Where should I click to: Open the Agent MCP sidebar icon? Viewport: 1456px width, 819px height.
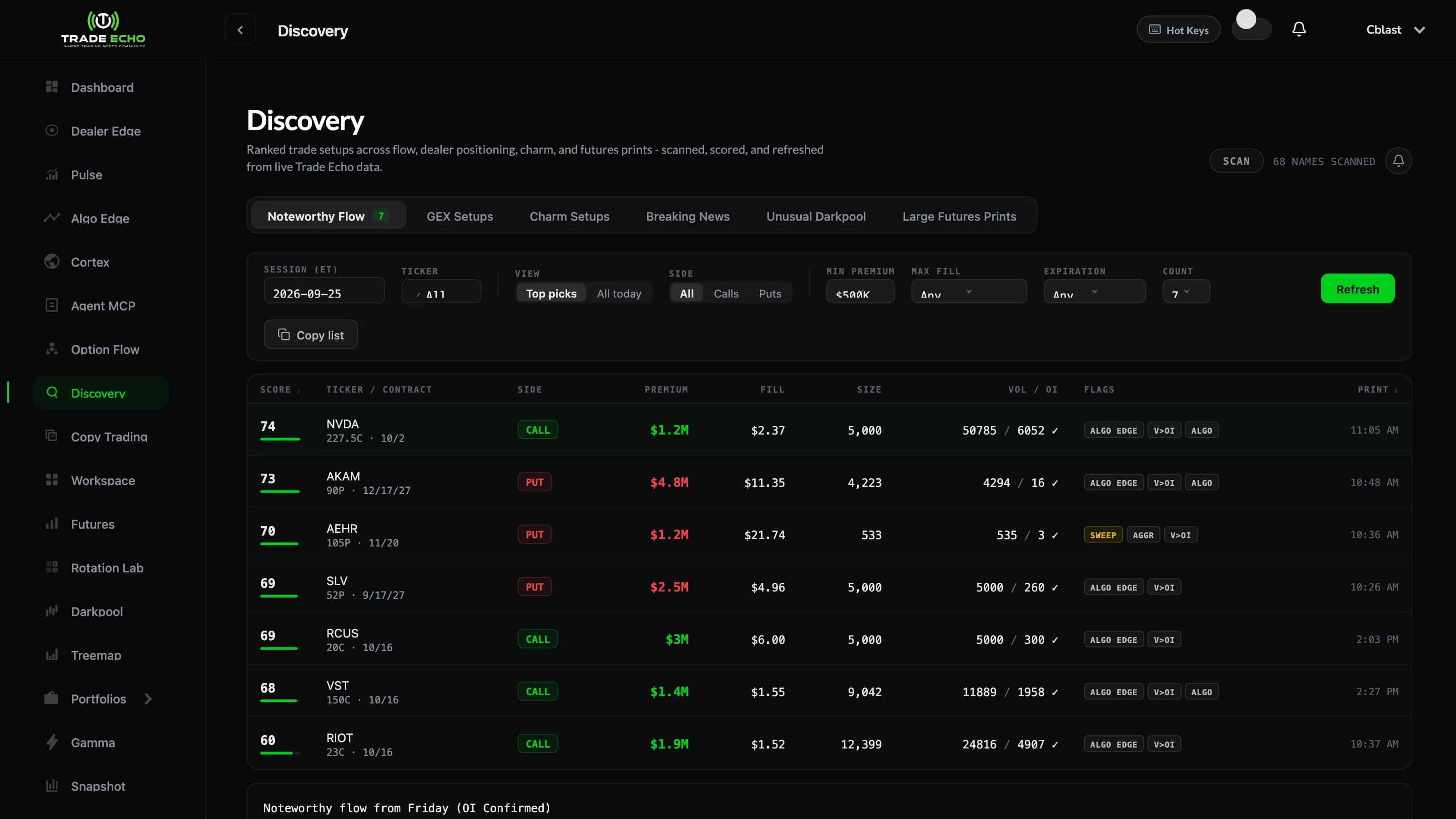[x=51, y=305]
